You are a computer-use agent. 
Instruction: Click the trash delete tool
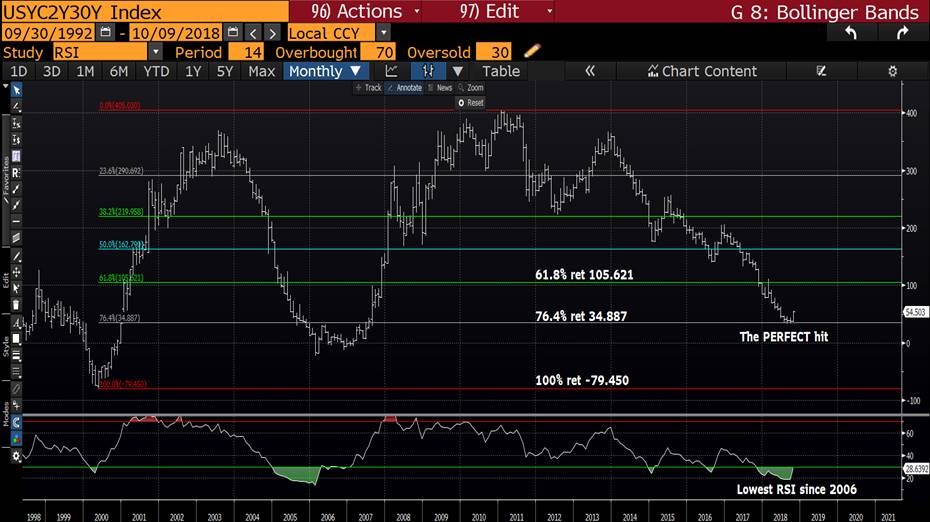(16, 305)
